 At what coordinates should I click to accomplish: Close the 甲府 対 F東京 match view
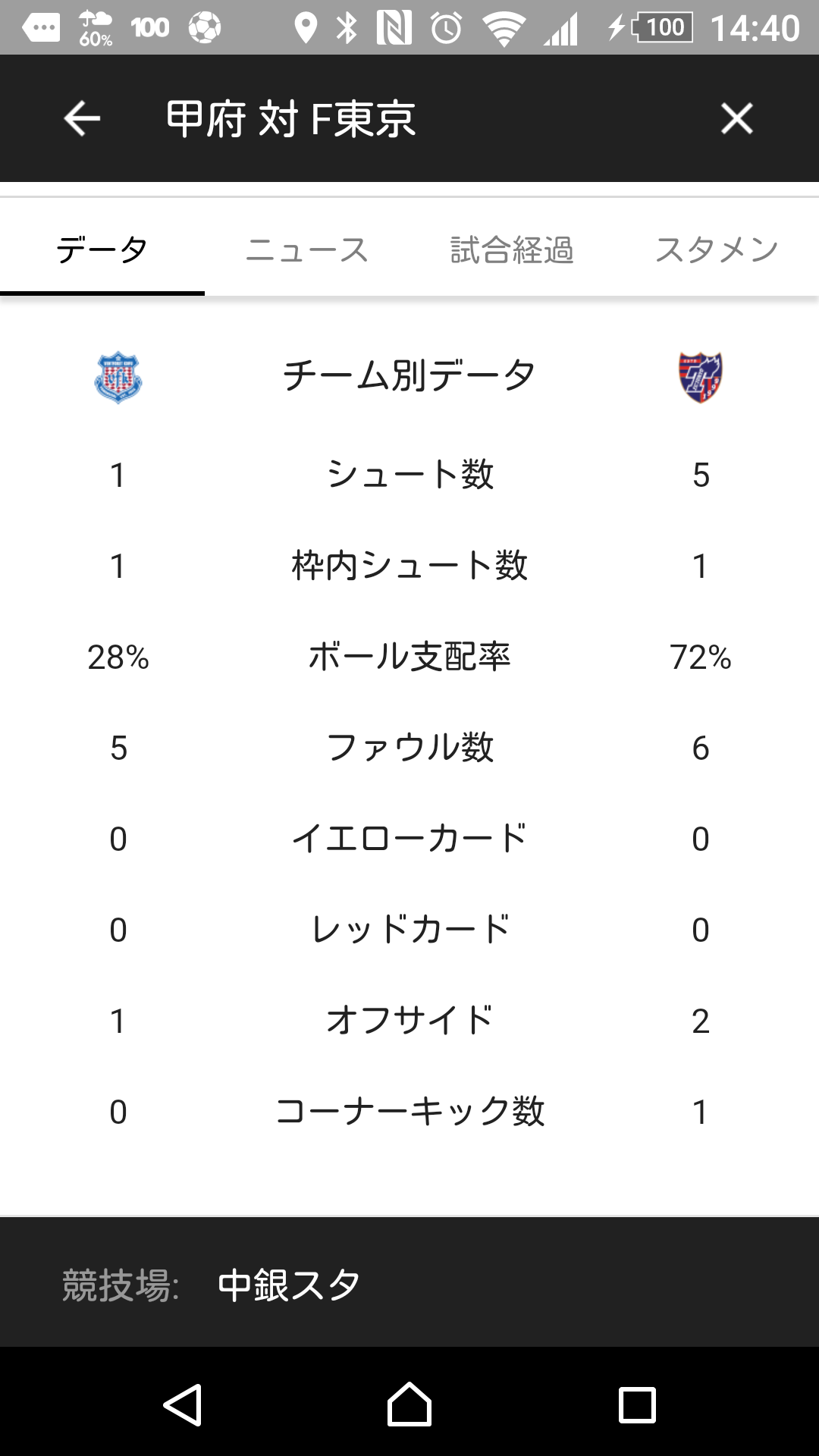pyautogui.click(x=736, y=118)
